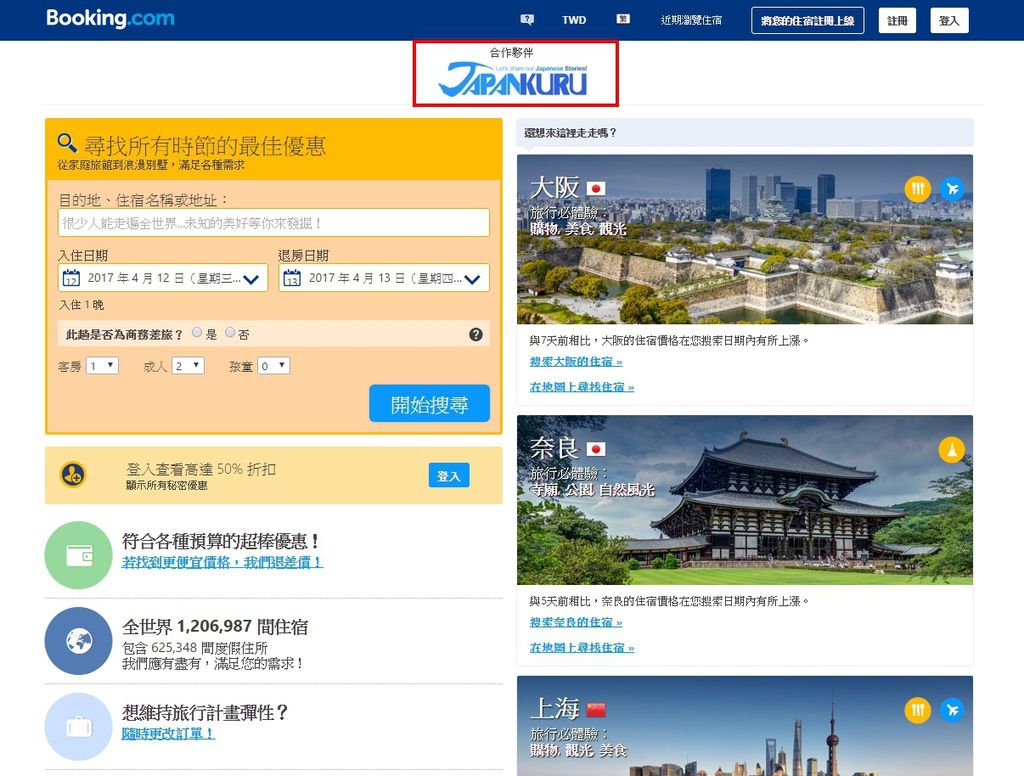Image resolution: width=1024 pixels, height=776 pixels.
Task: Click the 奈良 temple photo thumbnail
Action: pos(744,500)
